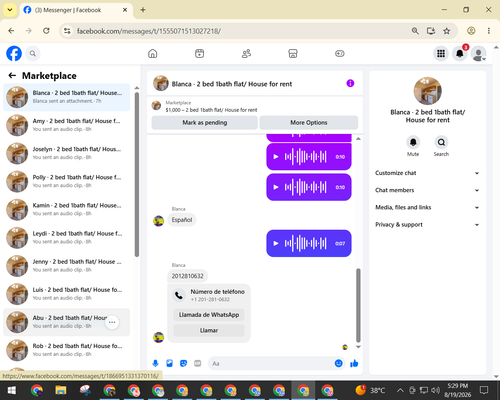Open the Facebook menu grid icon
This screenshot has width=500, height=400.
[441, 53]
